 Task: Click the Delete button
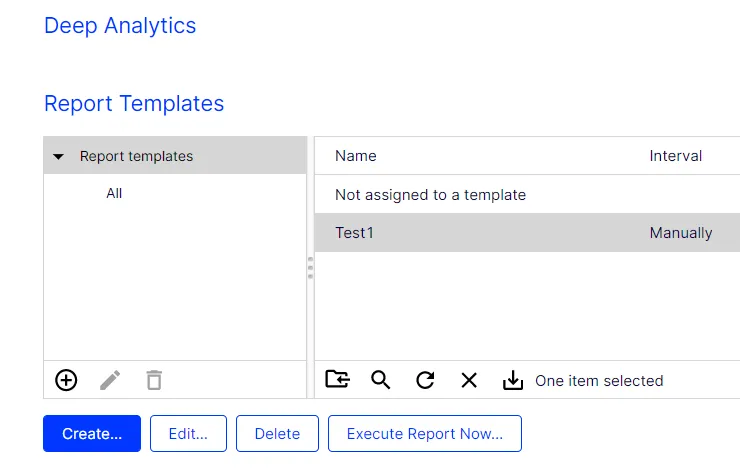[x=278, y=433]
